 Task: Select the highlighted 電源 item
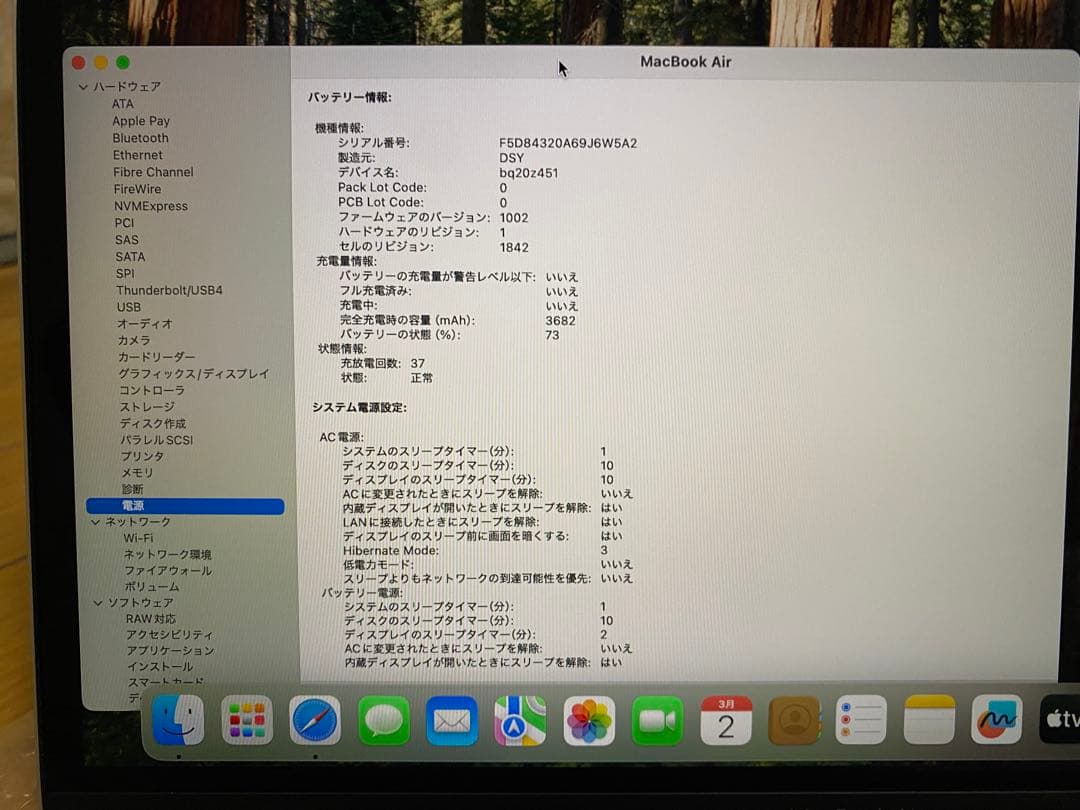(185, 506)
